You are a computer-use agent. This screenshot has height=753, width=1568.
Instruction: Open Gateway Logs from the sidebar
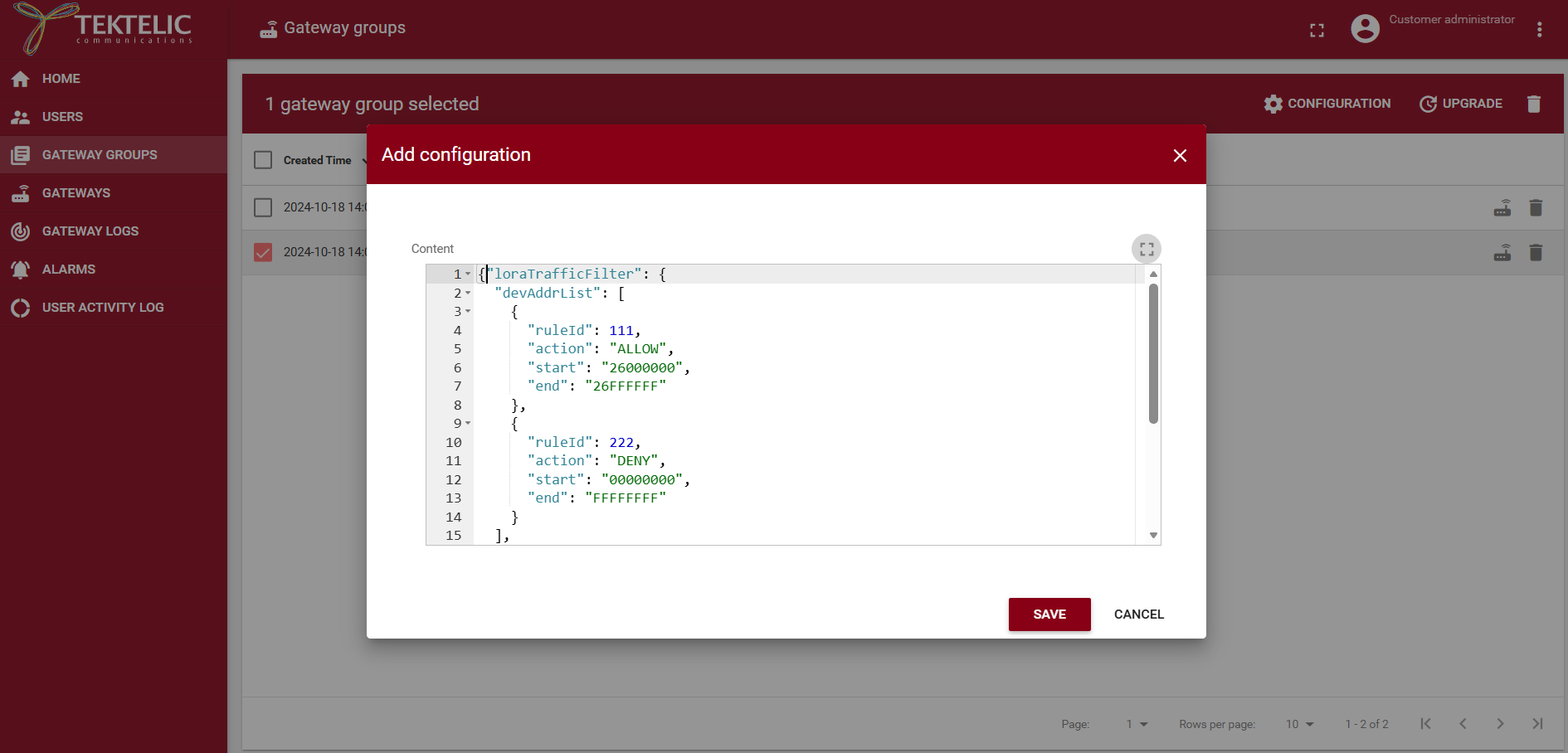(20, 231)
